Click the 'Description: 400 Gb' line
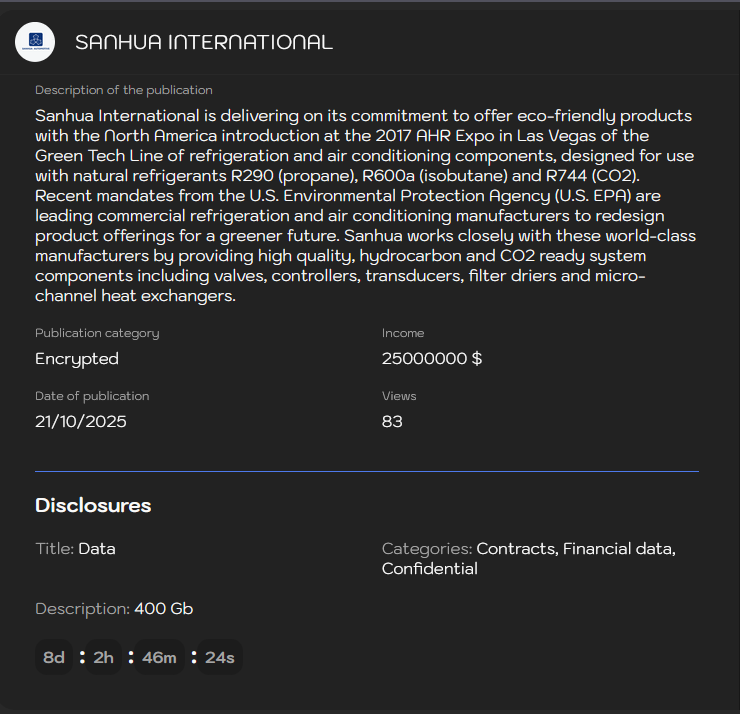This screenshot has width=740, height=714. (114, 608)
